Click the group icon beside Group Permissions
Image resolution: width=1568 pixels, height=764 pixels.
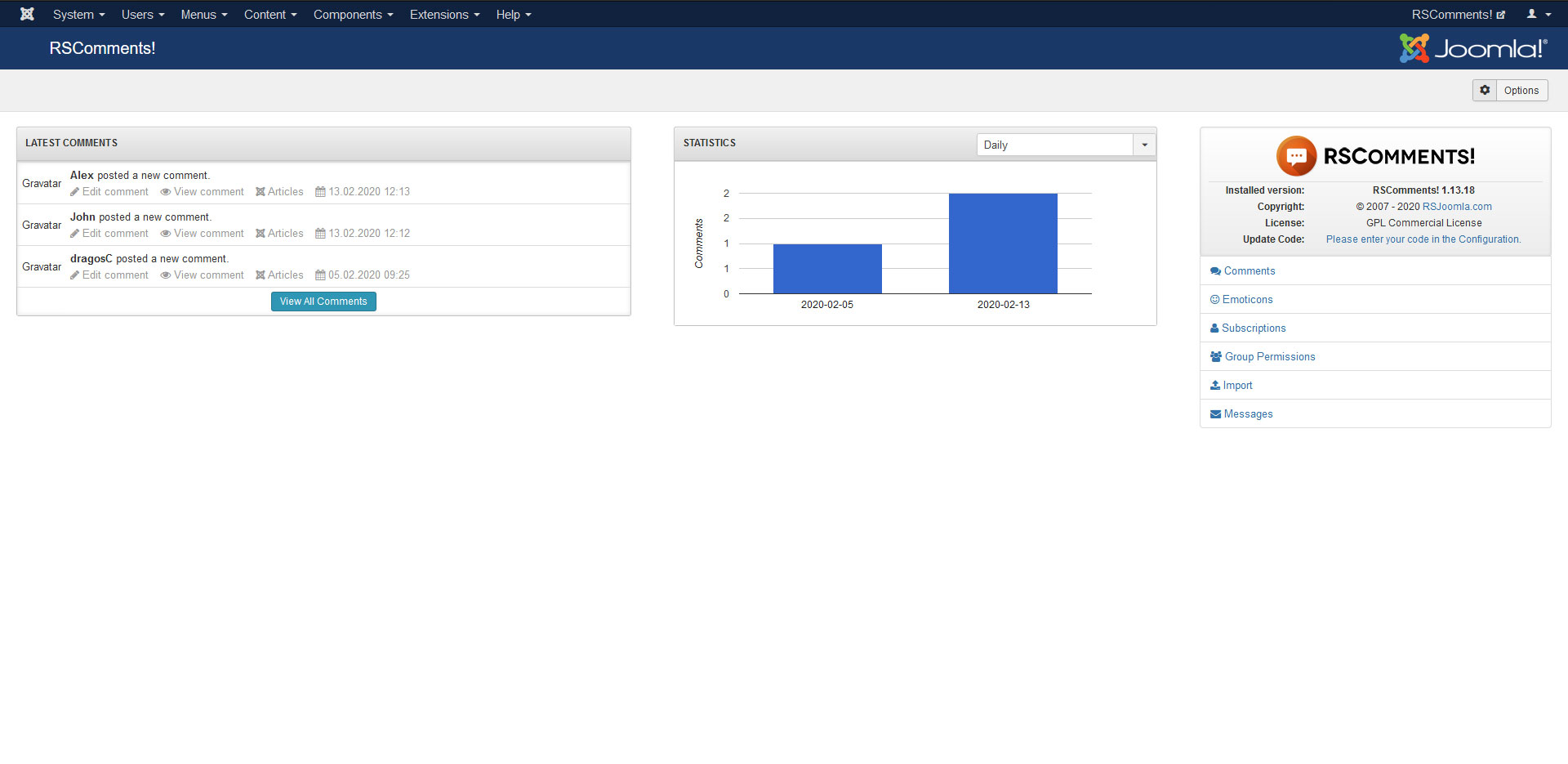(1216, 357)
